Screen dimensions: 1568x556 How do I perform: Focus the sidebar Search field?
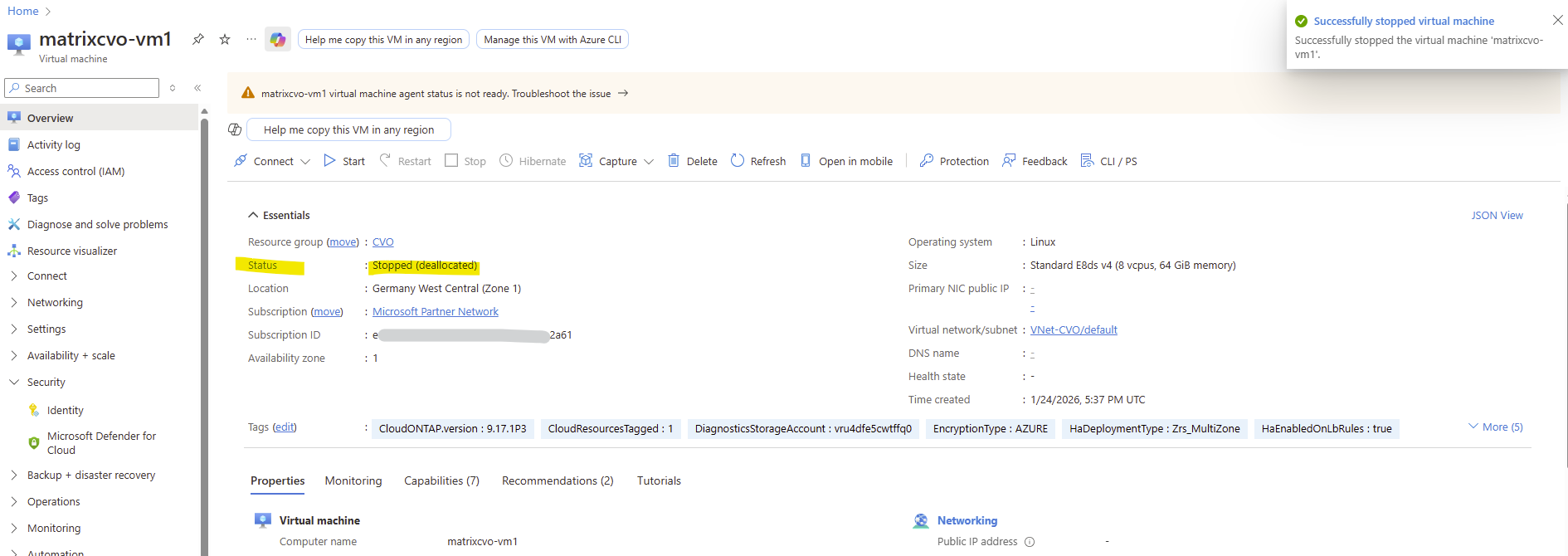click(81, 88)
